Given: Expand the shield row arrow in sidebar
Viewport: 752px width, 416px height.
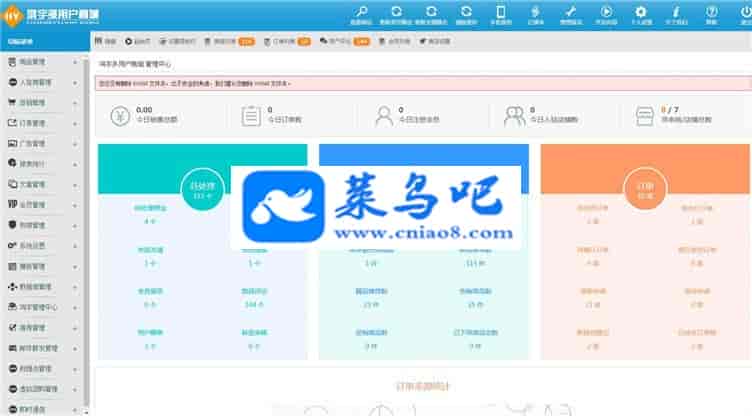Looking at the screenshot, I should pos(75,226).
